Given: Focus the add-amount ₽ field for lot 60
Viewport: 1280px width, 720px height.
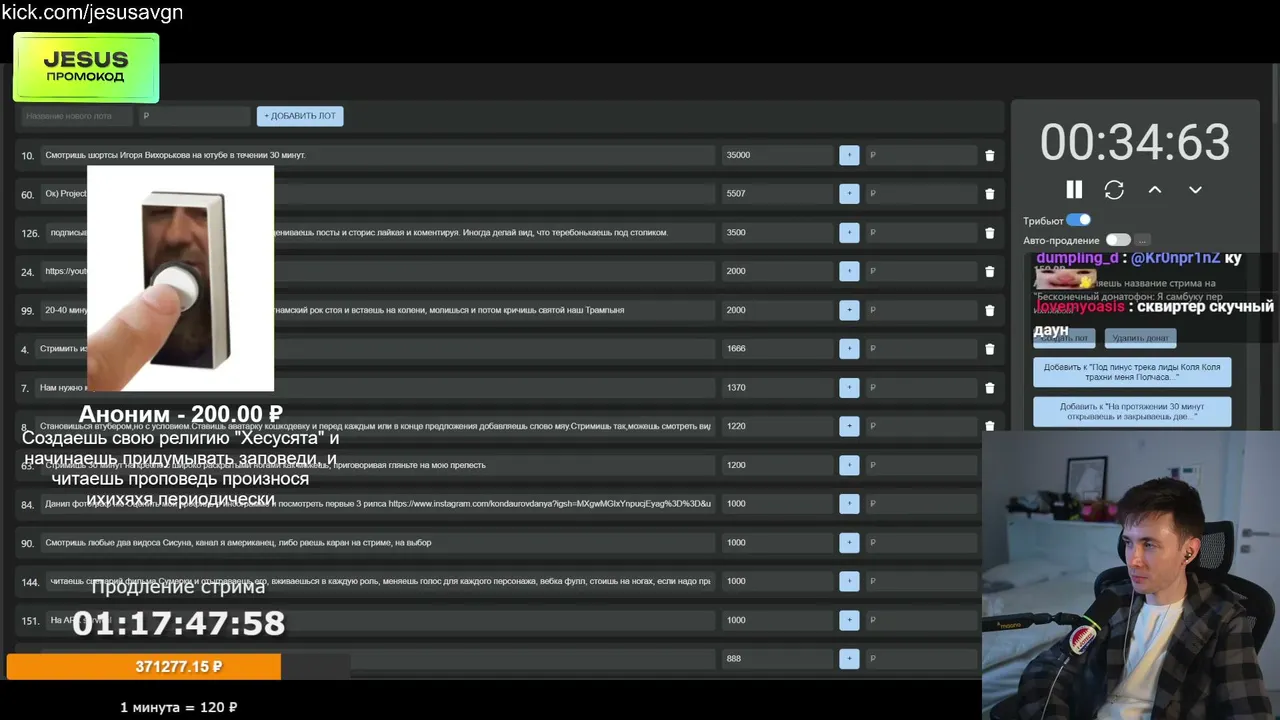Looking at the screenshot, I should [921, 194].
